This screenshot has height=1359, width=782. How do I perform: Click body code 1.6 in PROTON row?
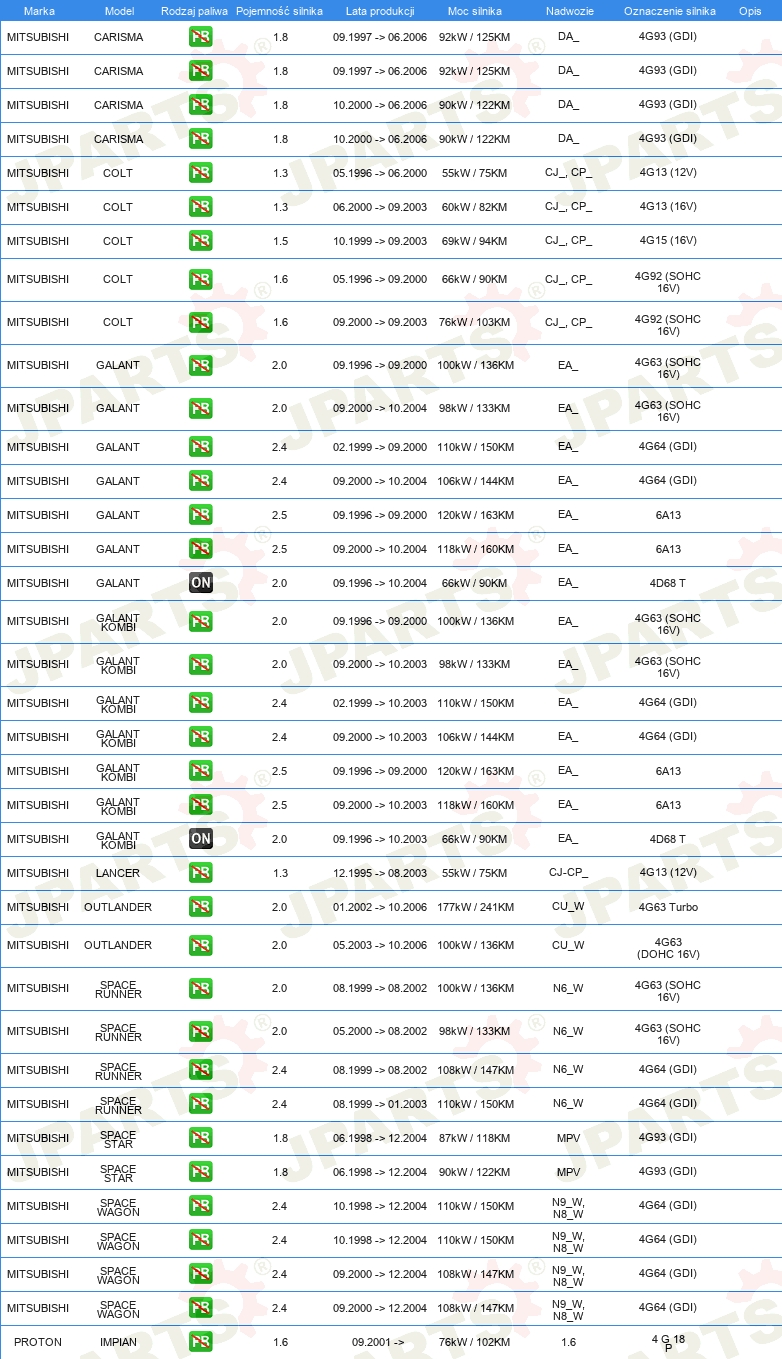click(x=568, y=1342)
